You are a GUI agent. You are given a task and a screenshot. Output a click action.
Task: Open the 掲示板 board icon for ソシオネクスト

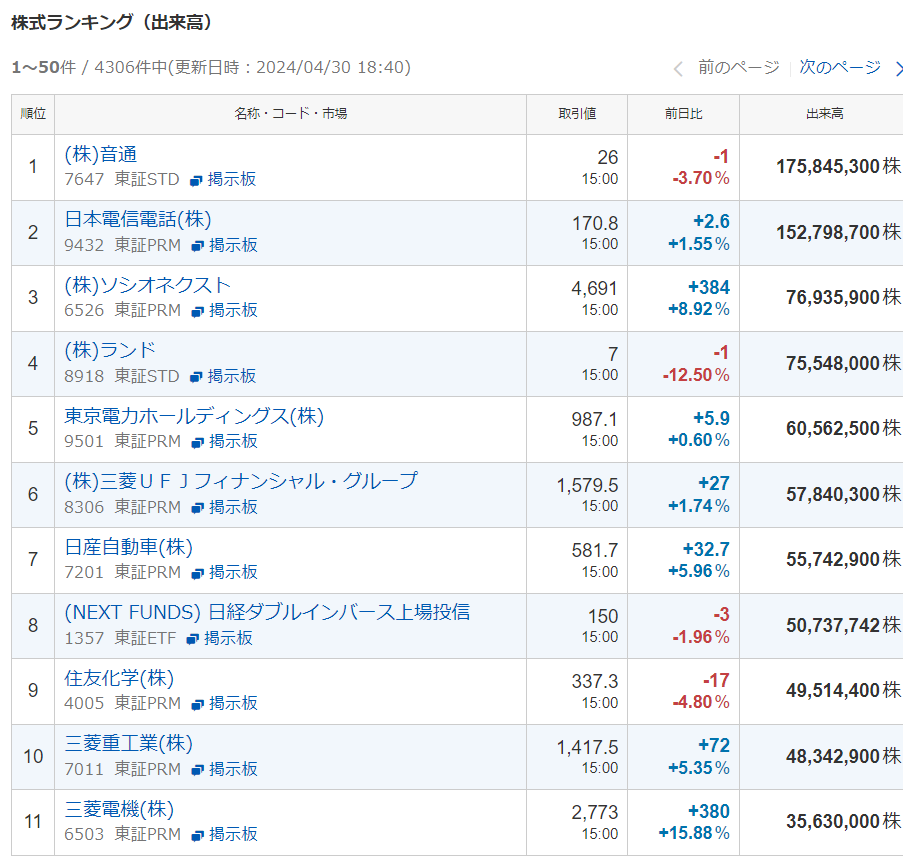(198, 311)
